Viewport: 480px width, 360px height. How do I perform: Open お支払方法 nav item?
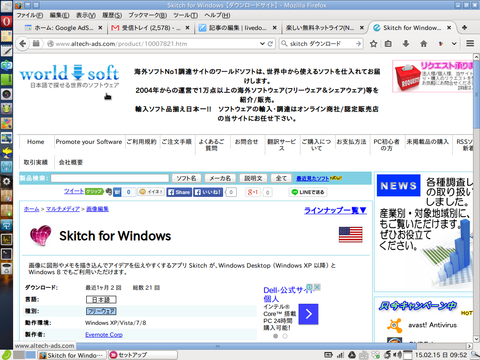point(351,142)
